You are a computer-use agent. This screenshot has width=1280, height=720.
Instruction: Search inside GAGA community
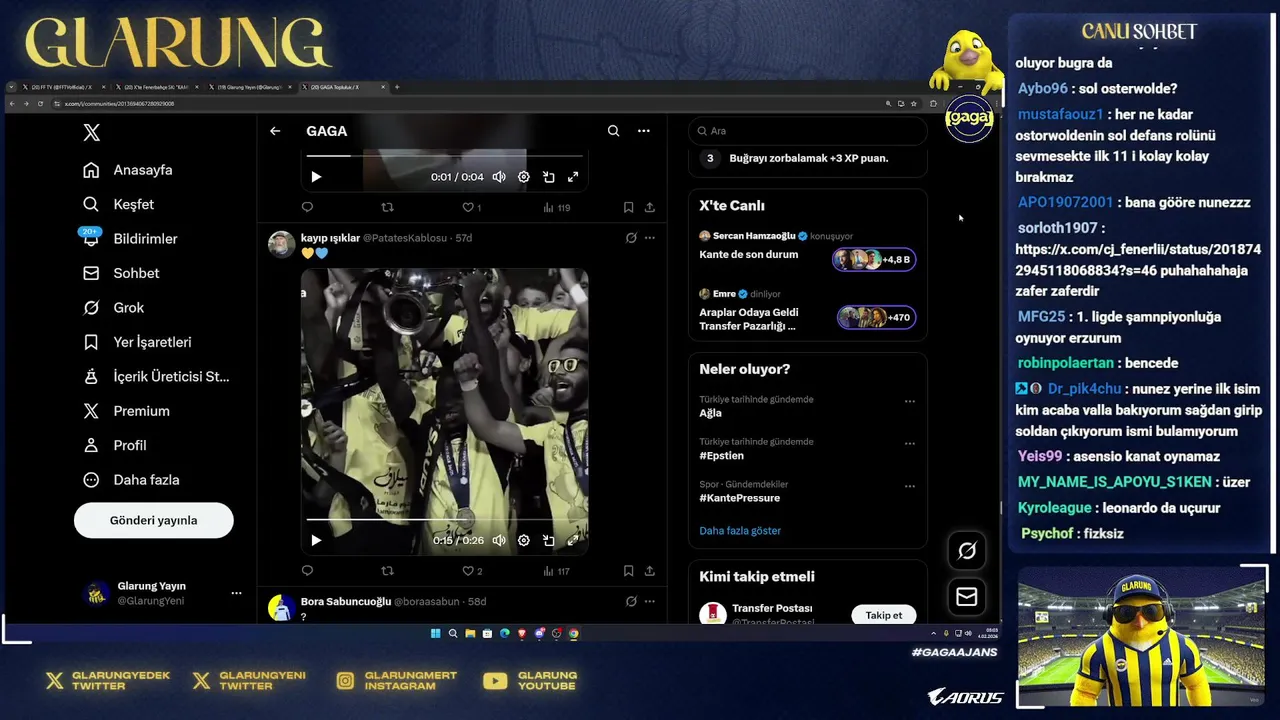pos(613,131)
